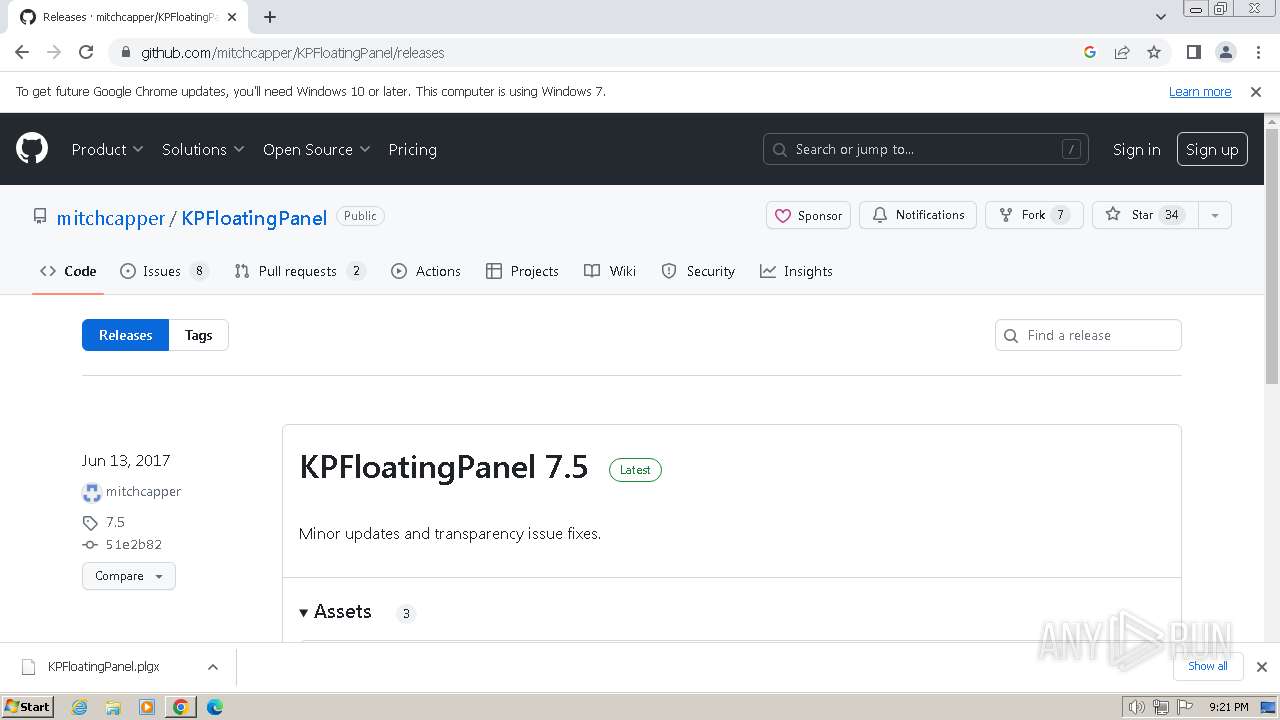Collapse the Assets section
The width and height of the screenshot is (1280, 720).
pos(304,612)
